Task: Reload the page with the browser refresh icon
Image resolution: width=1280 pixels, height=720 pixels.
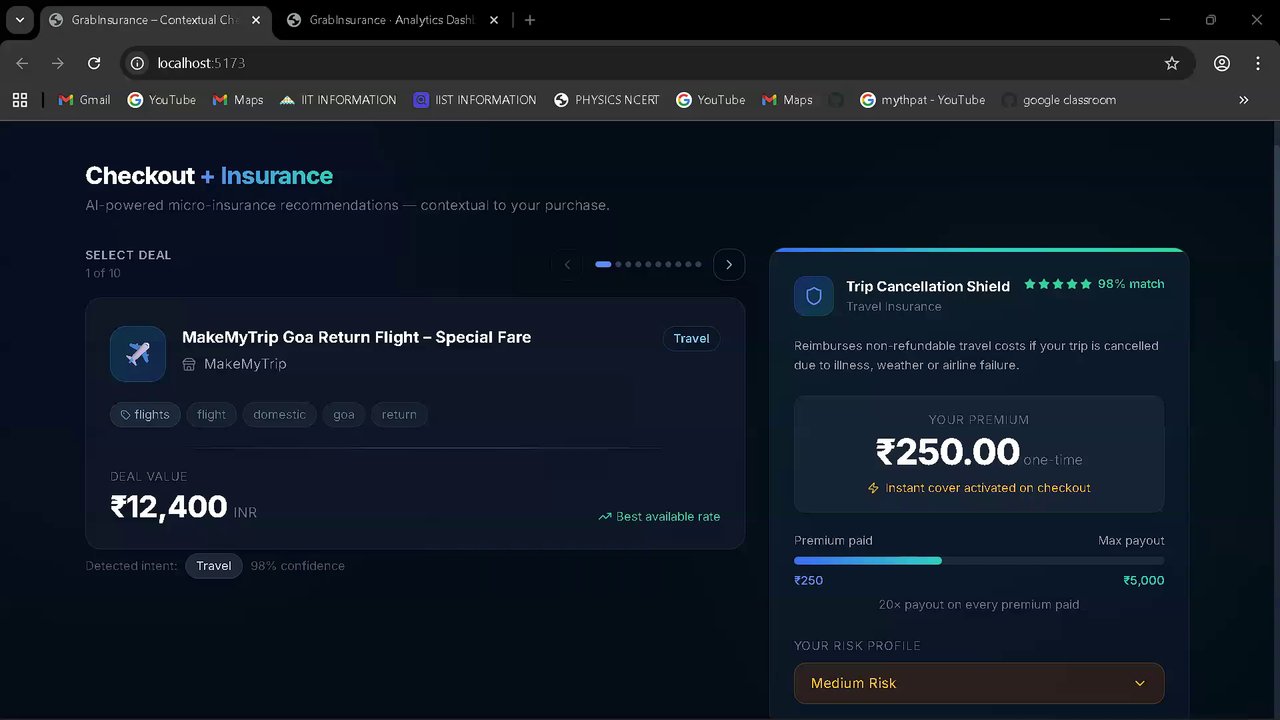Action: click(x=94, y=63)
